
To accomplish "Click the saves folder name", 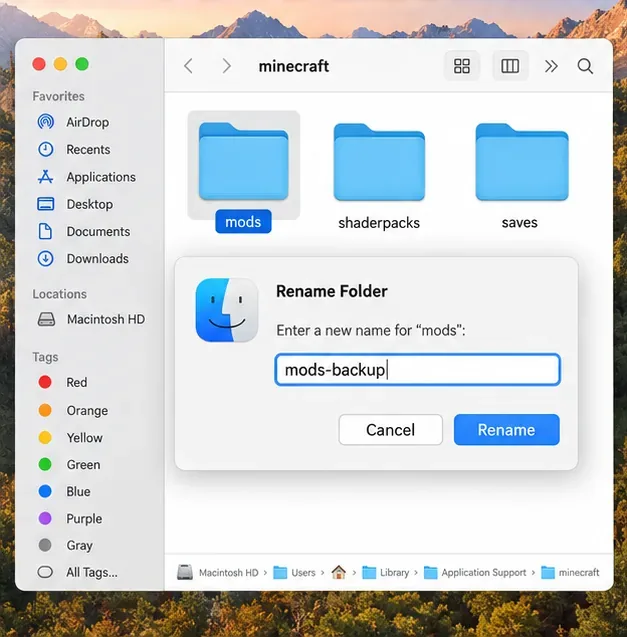I will pyautogui.click(x=519, y=223).
